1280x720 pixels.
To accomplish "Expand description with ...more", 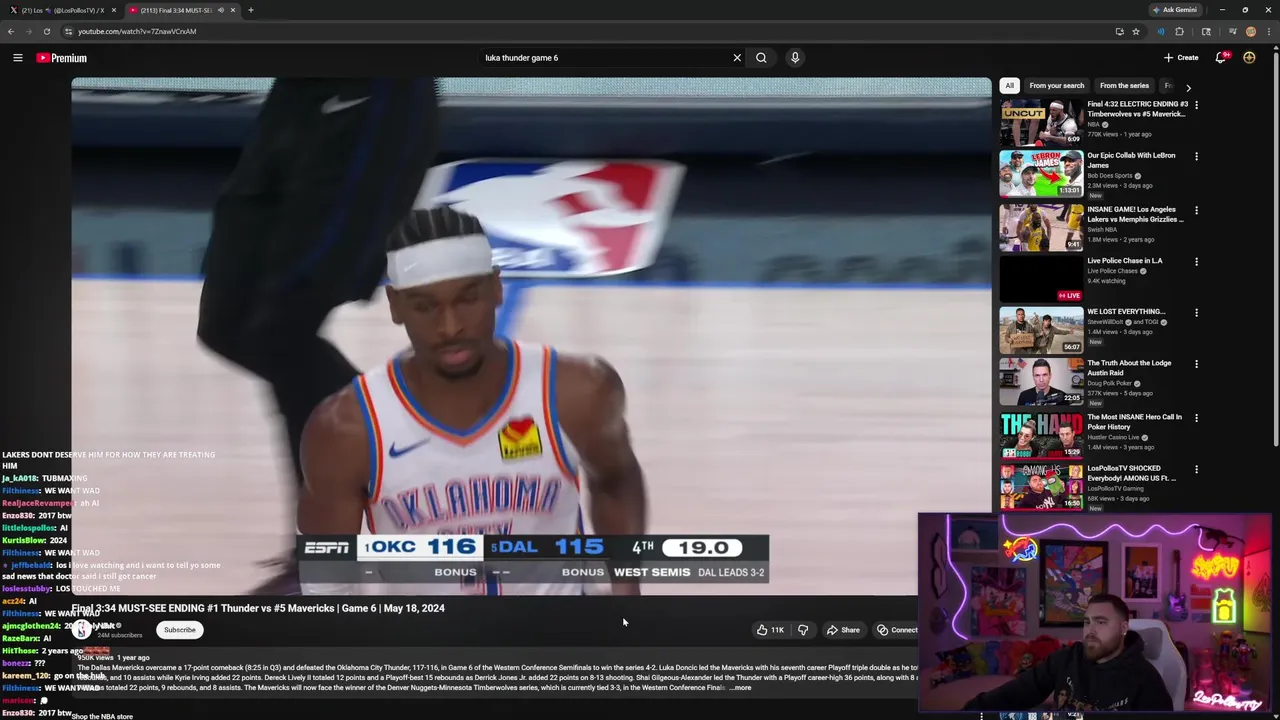I will pyautogui.click(x=741, y=688).
